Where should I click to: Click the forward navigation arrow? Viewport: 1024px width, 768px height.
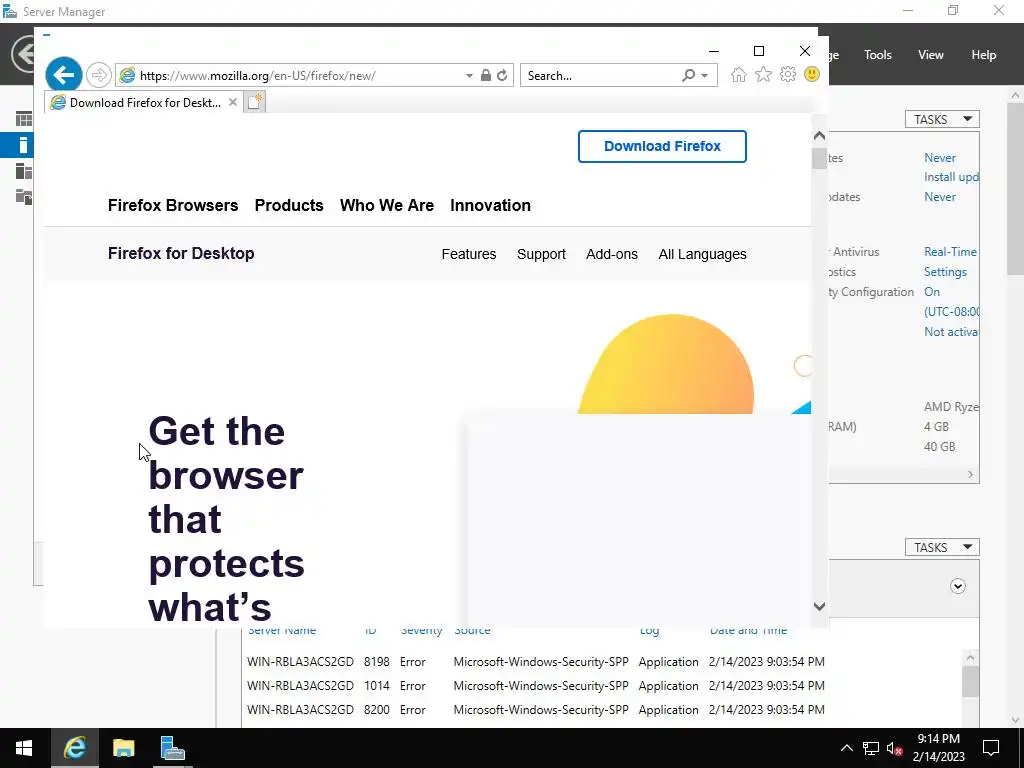(99, 75)
